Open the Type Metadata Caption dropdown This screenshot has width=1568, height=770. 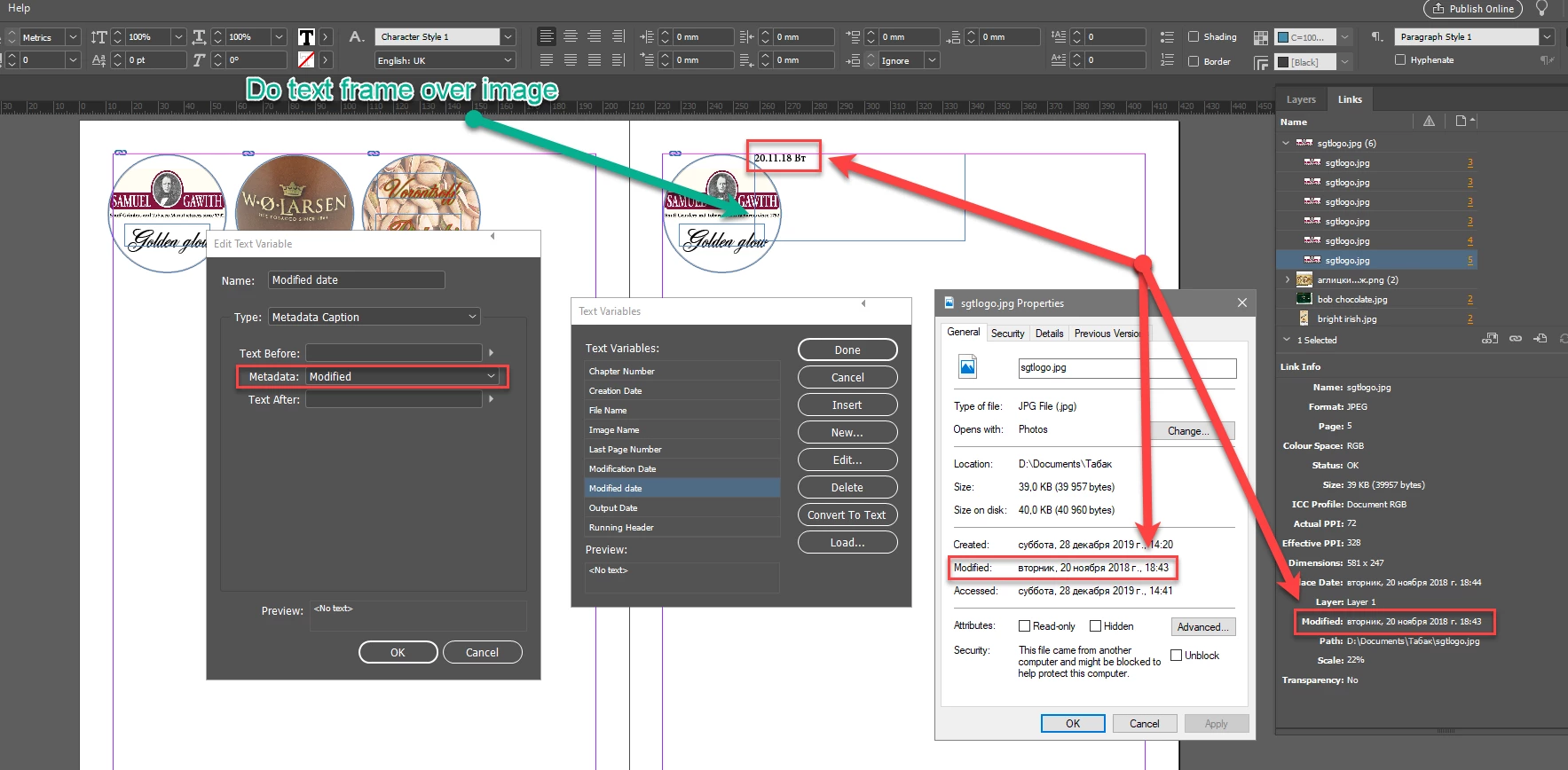pyautogui.click(x=374, y=317)
